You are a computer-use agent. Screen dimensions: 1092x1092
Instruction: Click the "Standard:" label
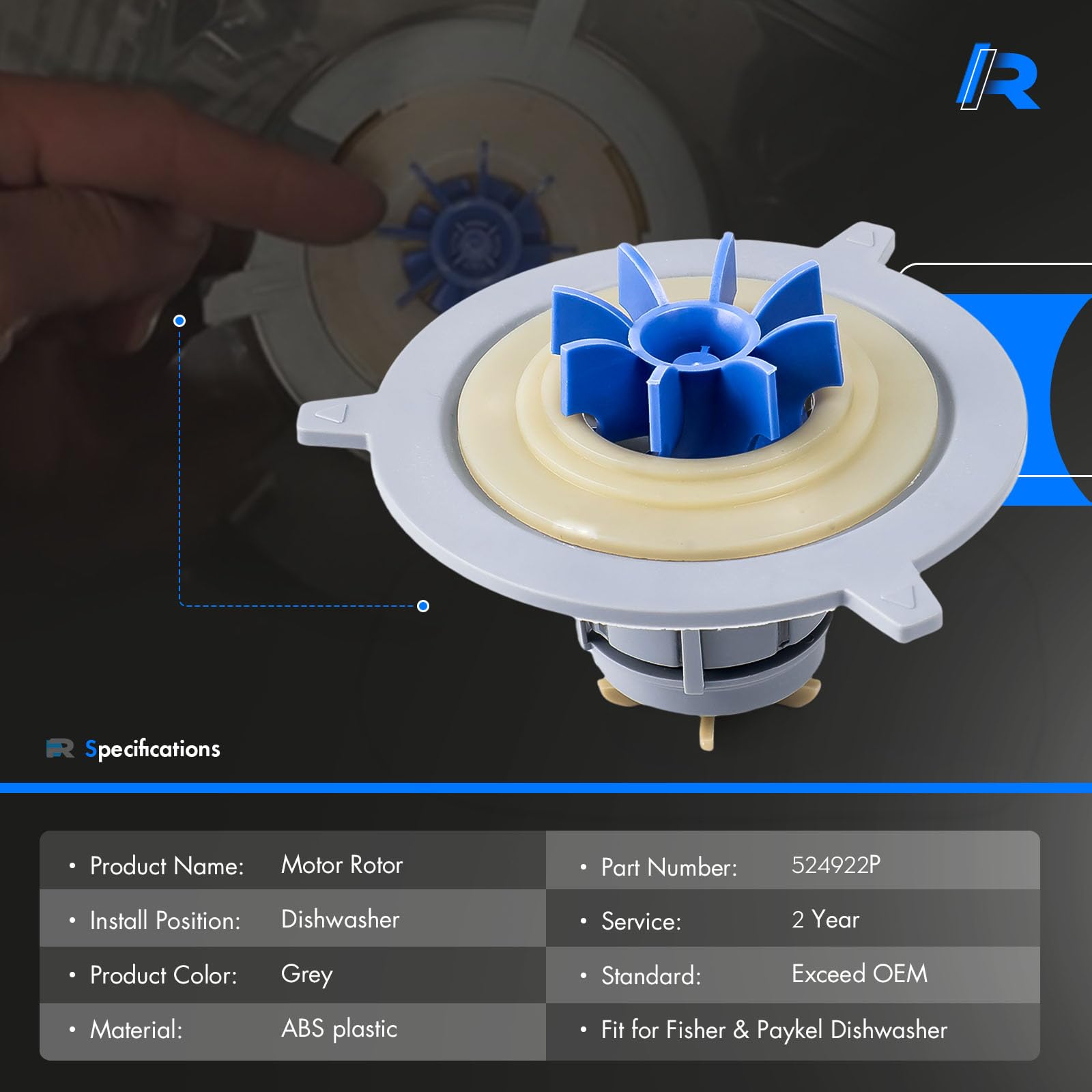pyautogui.click(x=651, y=976)
